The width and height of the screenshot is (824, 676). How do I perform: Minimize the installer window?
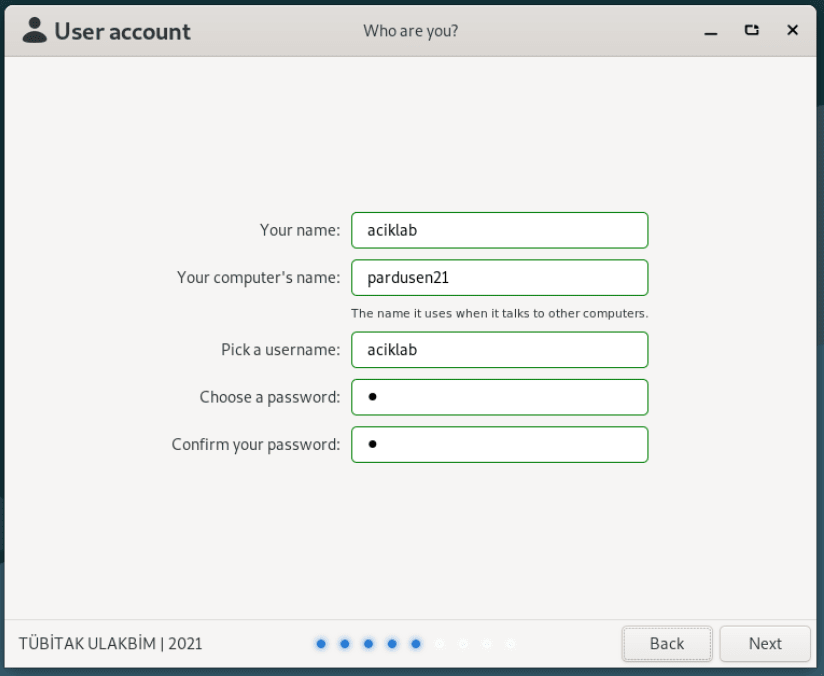(710, 32)
